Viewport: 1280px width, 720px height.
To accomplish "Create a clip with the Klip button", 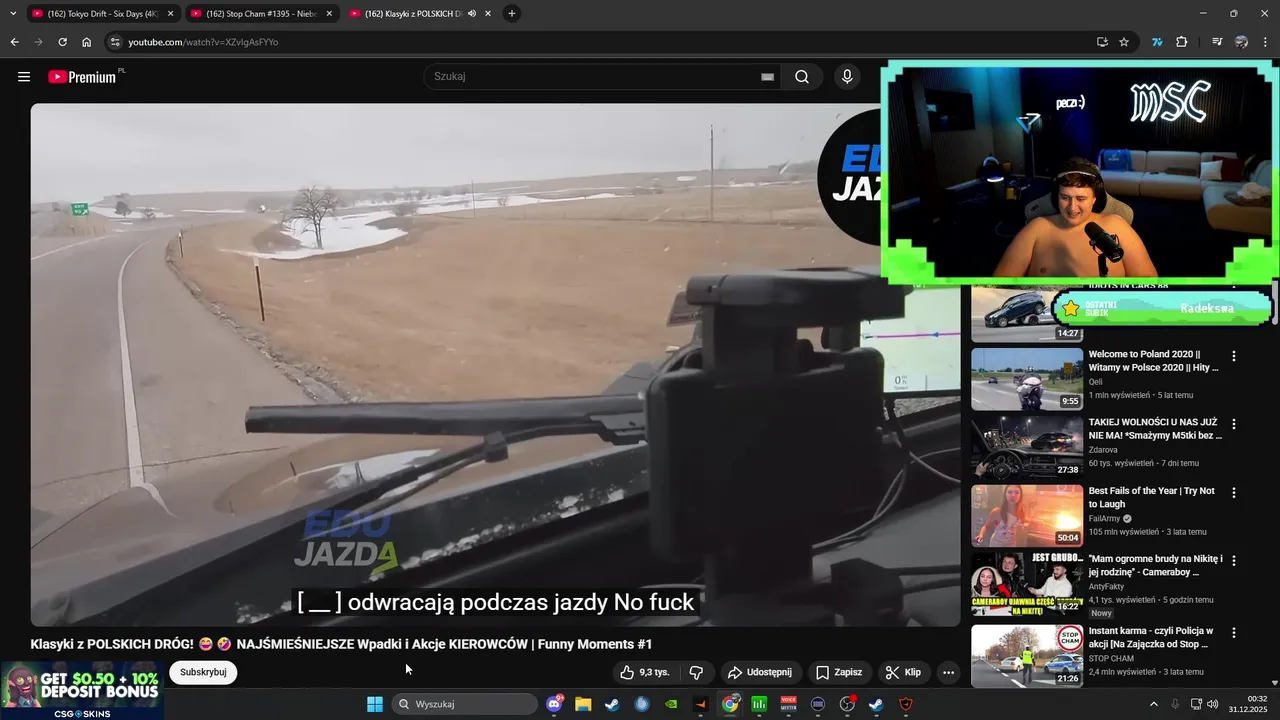I will [x=904, y=673].
